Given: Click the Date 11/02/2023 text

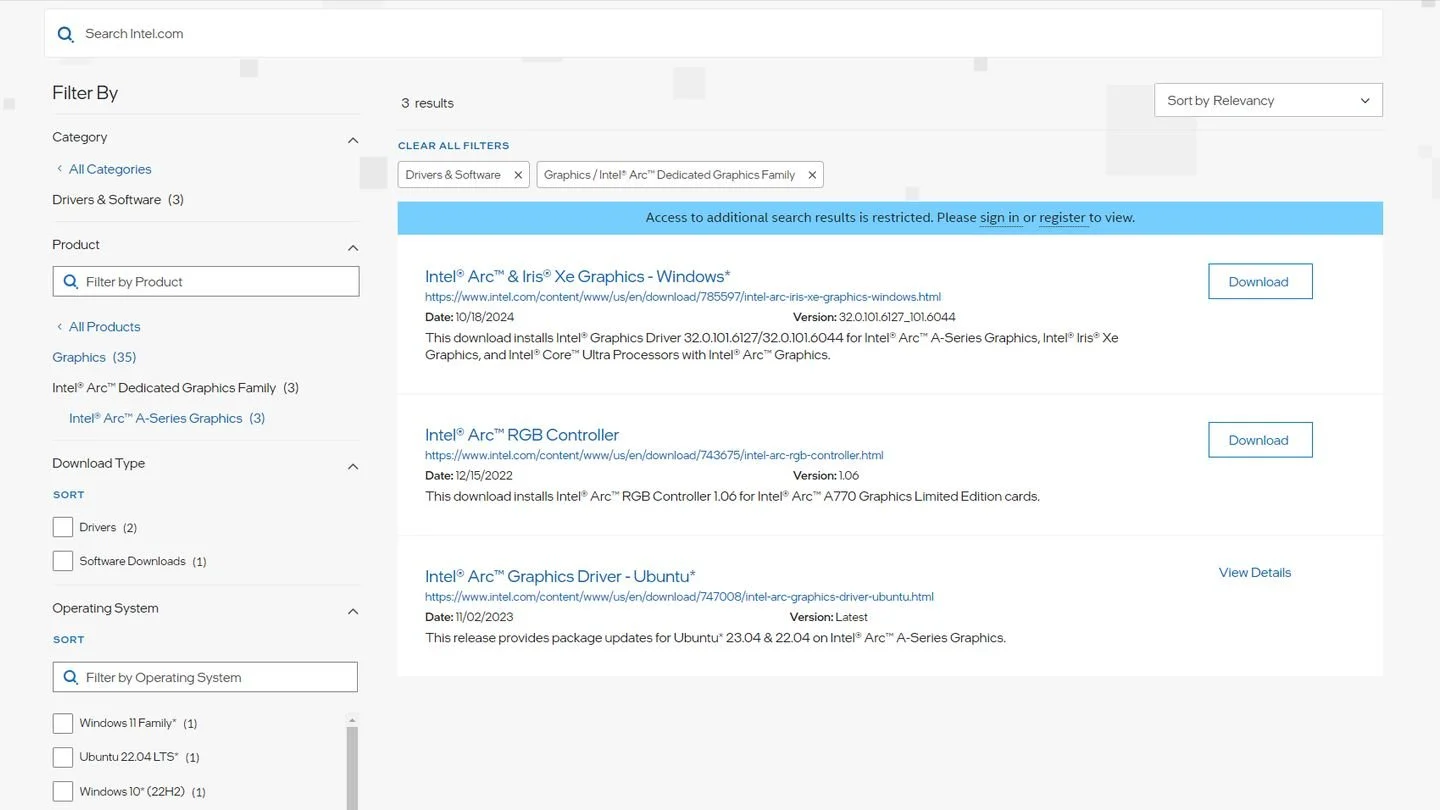Looking at the screenshot, I should click(469, 617).
